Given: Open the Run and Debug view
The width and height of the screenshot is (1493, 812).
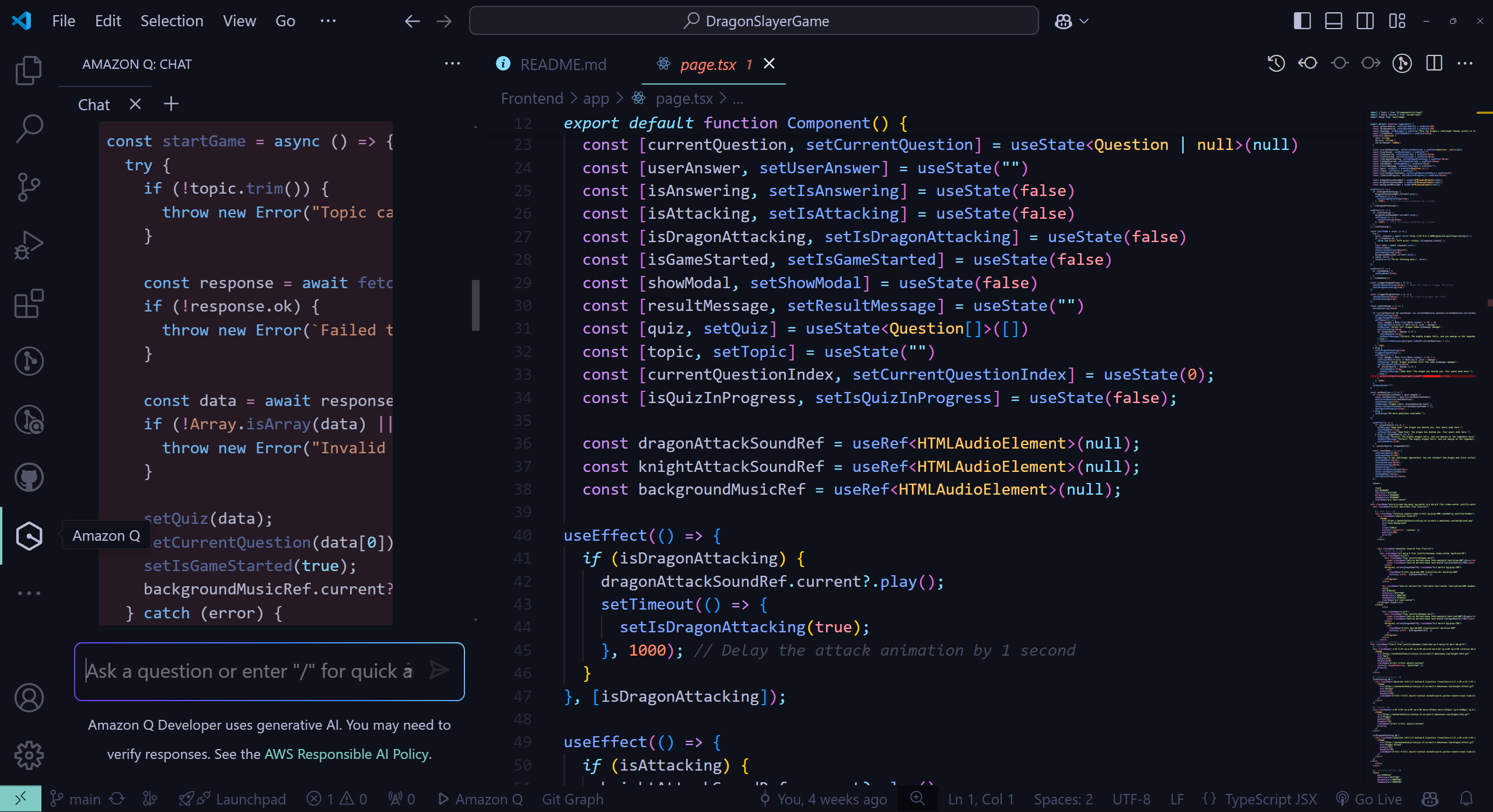Looking at the screenshot, I should 29,245.
